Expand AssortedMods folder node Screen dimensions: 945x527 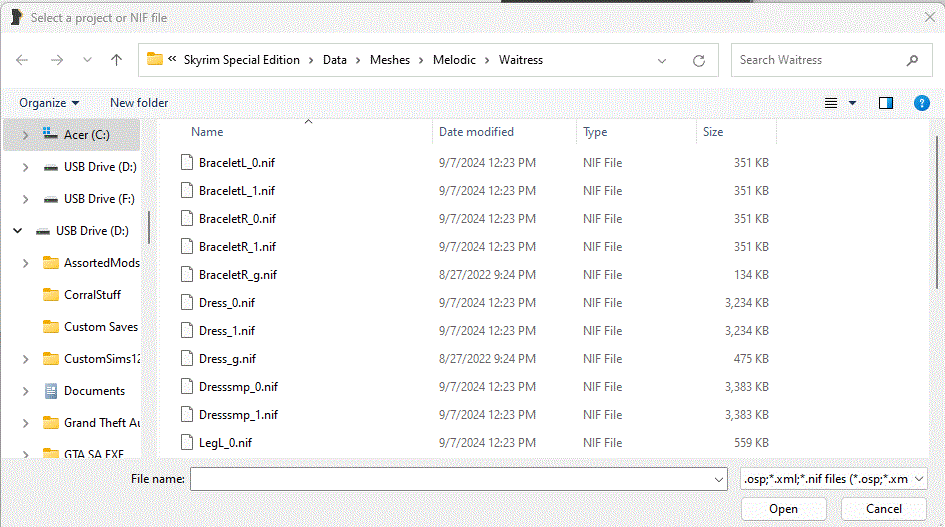(25, 263)
